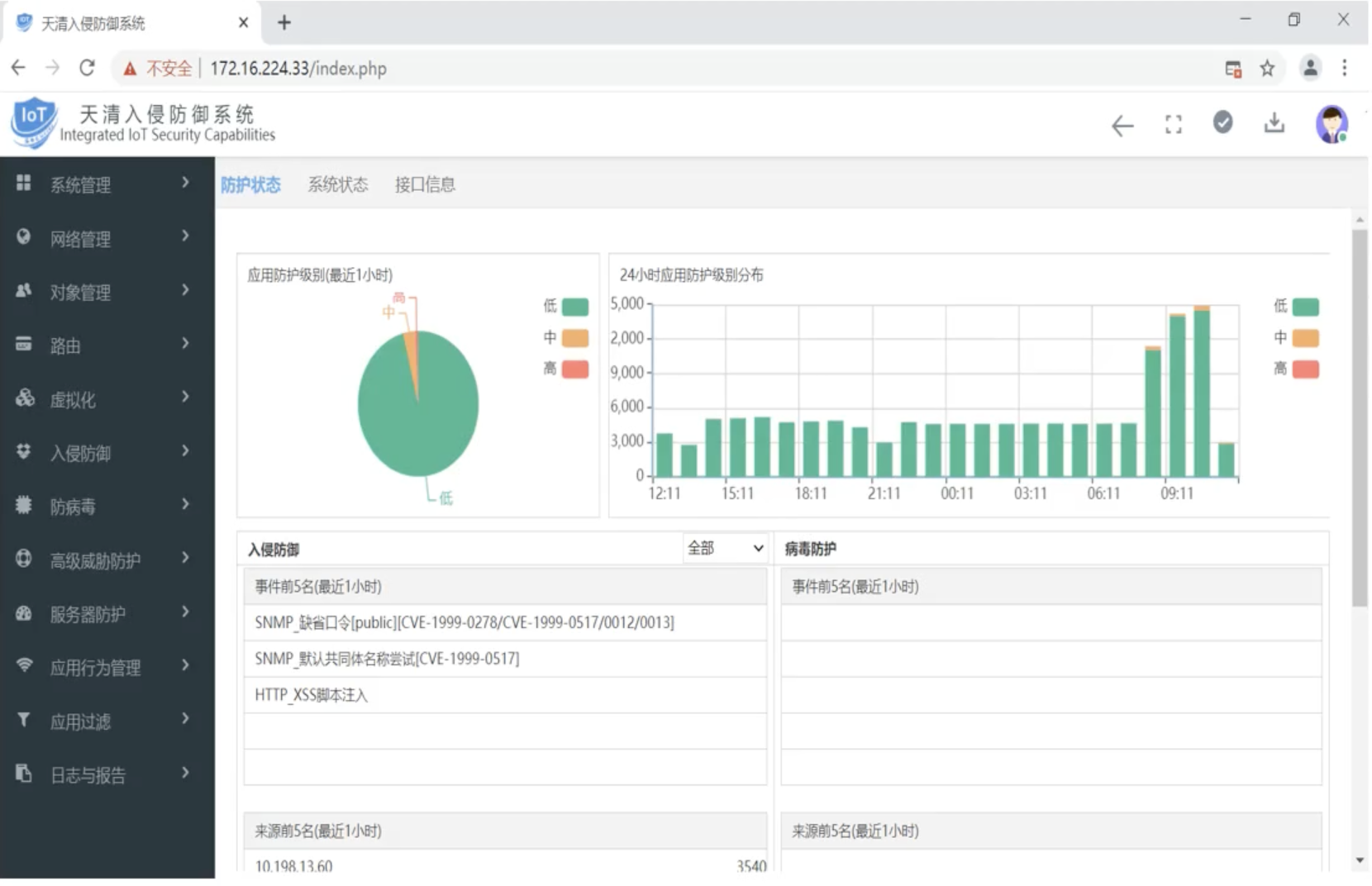Viewport: 1372px width, 886px height.
Task: Close the 天清入侵防御系统 browser tab
Action: 243,22
